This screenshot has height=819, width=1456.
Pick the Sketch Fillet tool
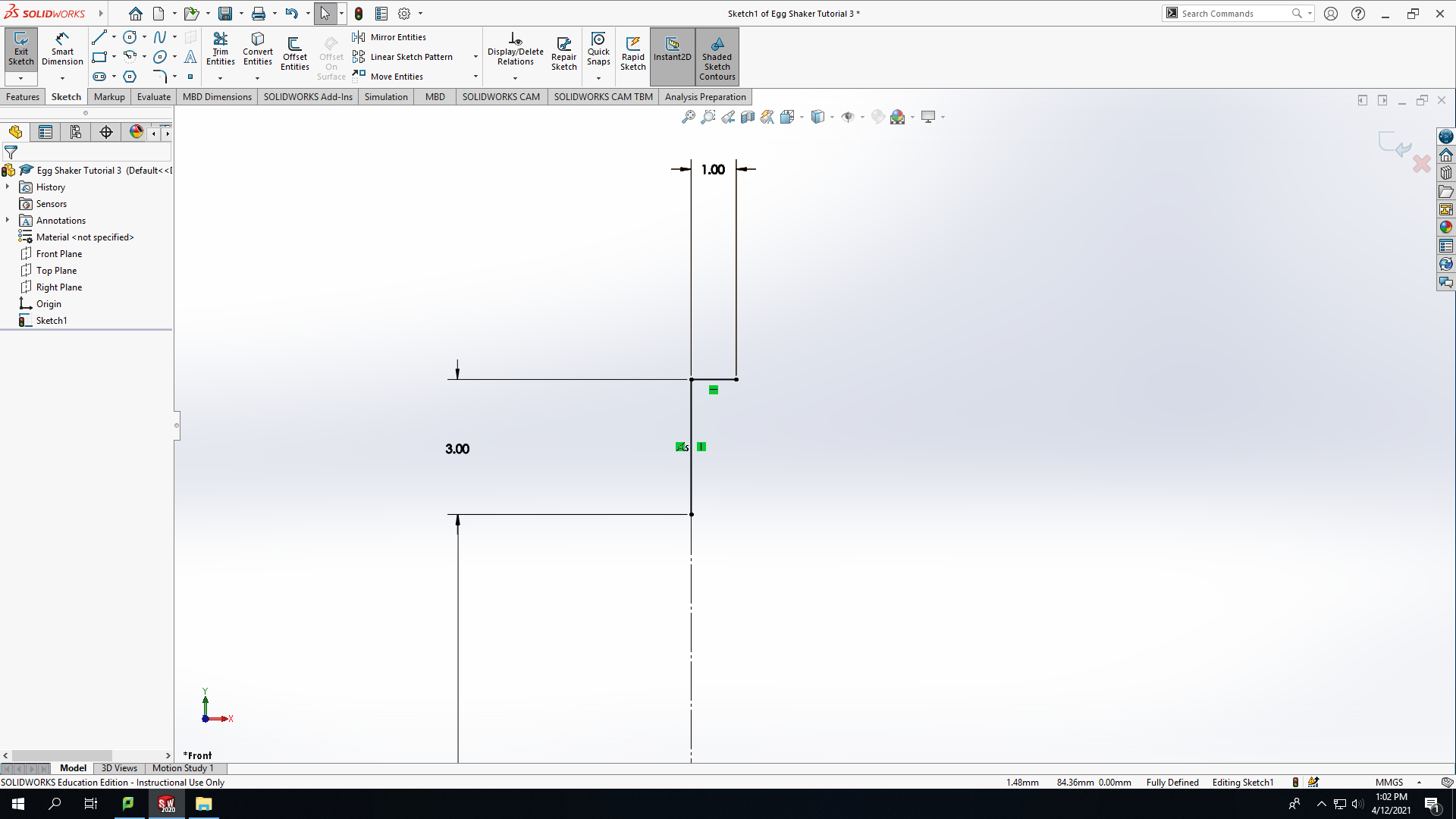[x=160, y=77]
